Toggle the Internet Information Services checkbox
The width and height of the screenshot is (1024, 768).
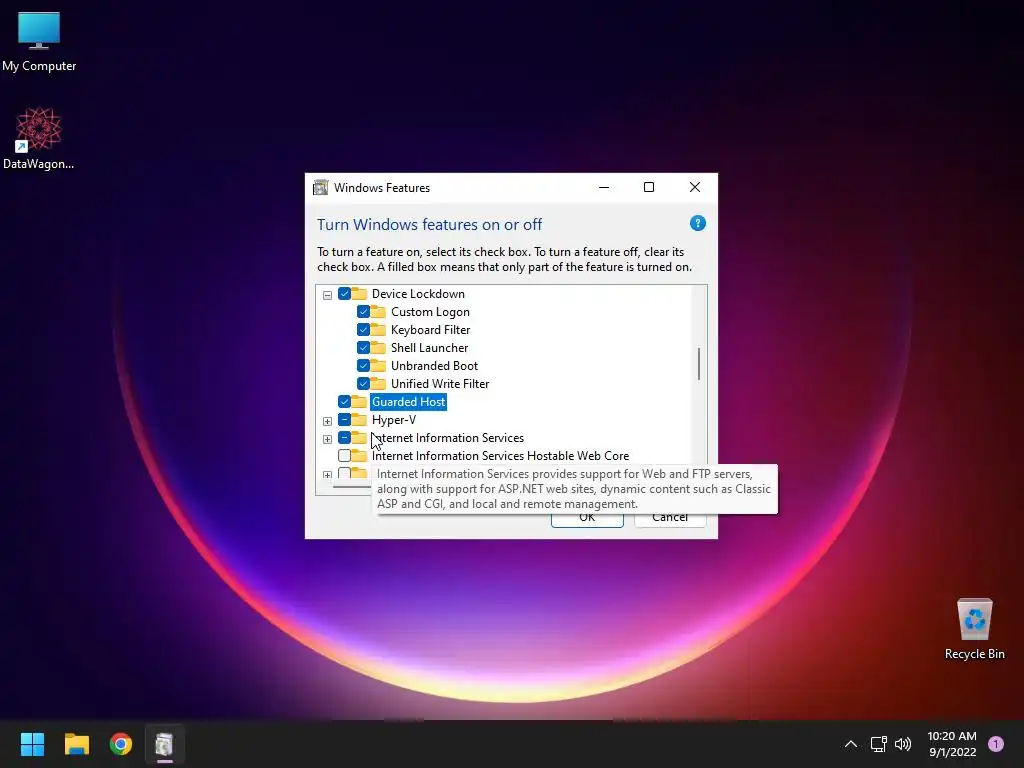click(344, 438)
